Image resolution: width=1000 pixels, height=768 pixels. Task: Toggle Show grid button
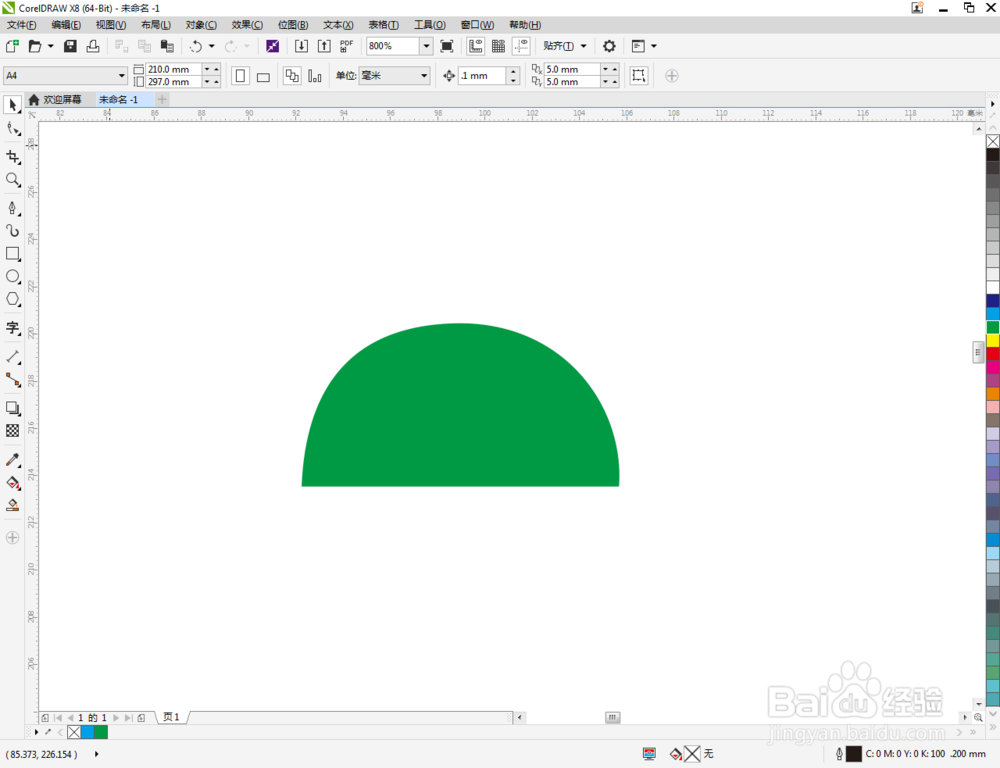pyautogui.click(x=499, y=46)
